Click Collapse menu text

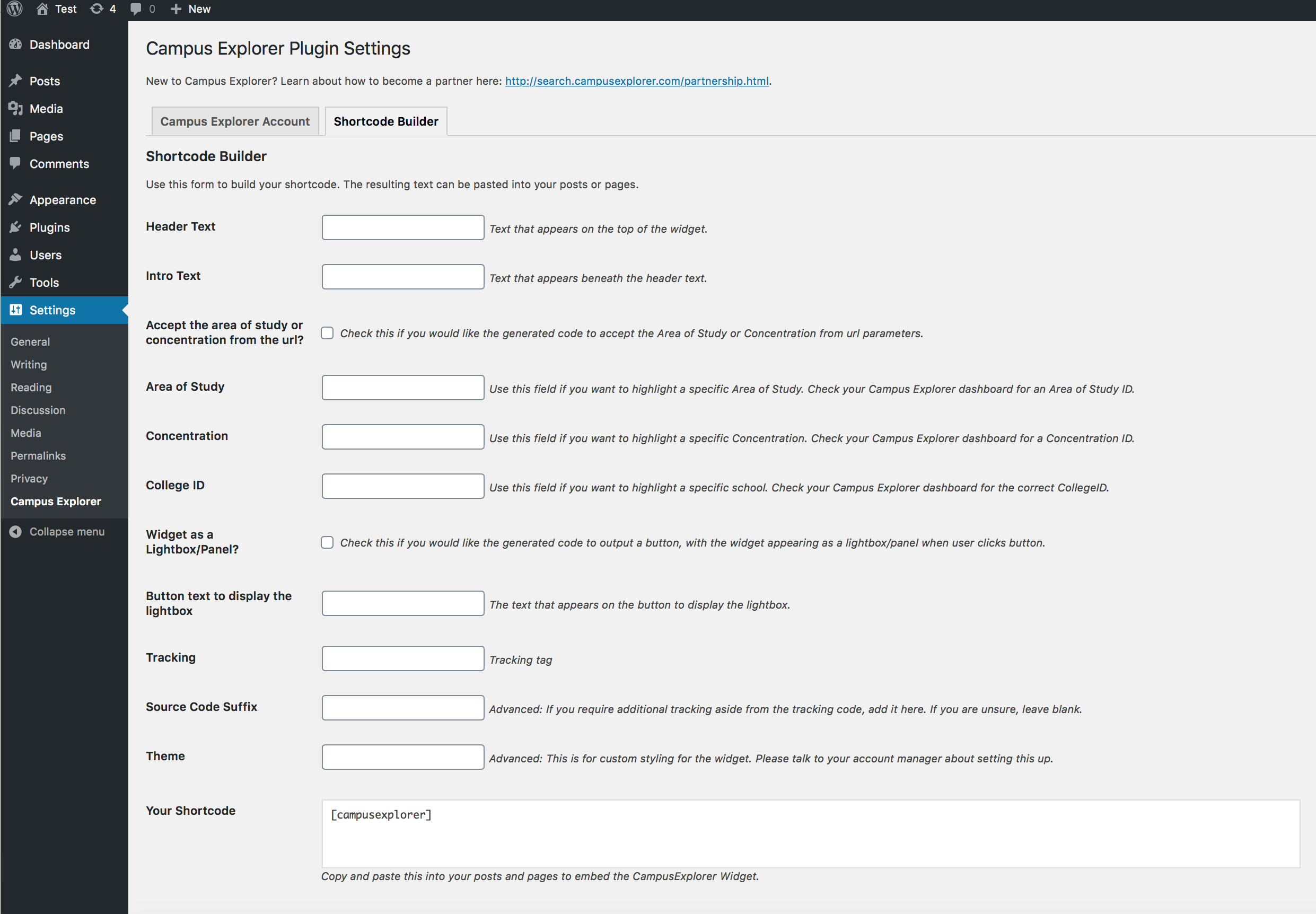tap(67, 531)
